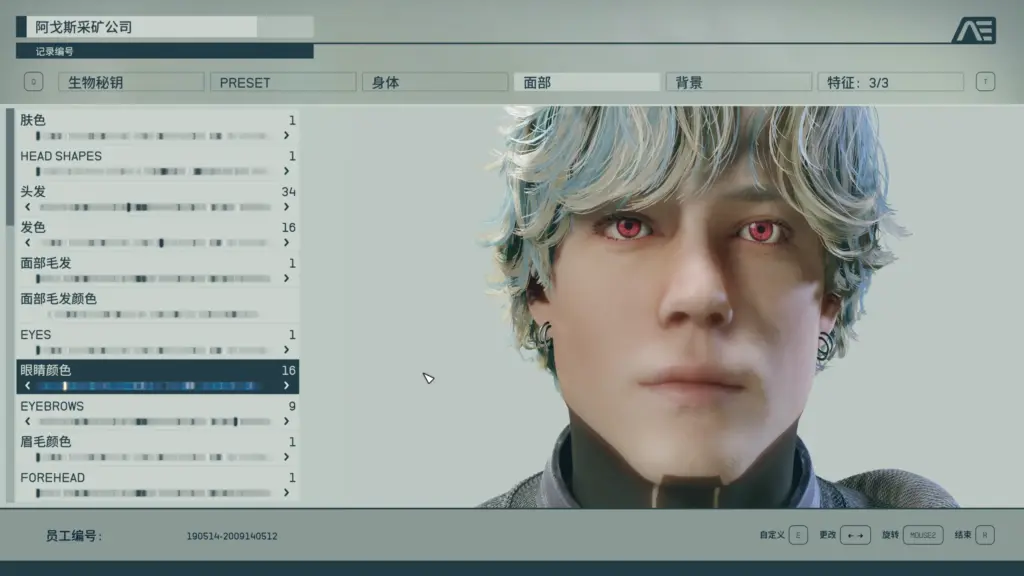
Task: Select the EYEBROWS option label
Action: (x=52, y=406)
